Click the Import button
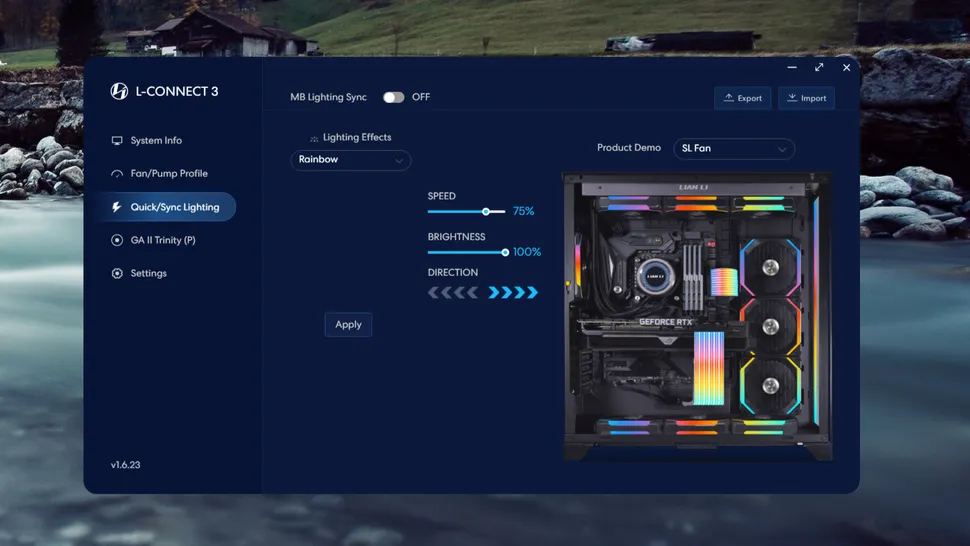 coord(806,98)
